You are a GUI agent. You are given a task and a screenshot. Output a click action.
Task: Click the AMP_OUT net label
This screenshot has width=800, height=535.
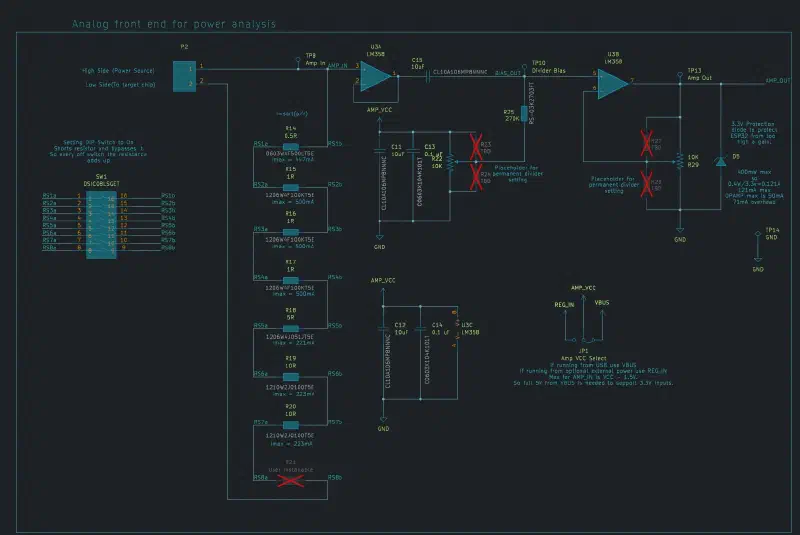tap(778, 81)
